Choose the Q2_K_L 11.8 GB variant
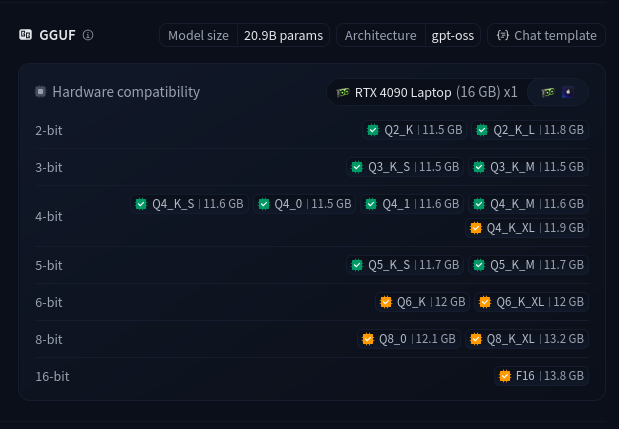This screenshot has width=619, height=429. (x=528, y=130)
